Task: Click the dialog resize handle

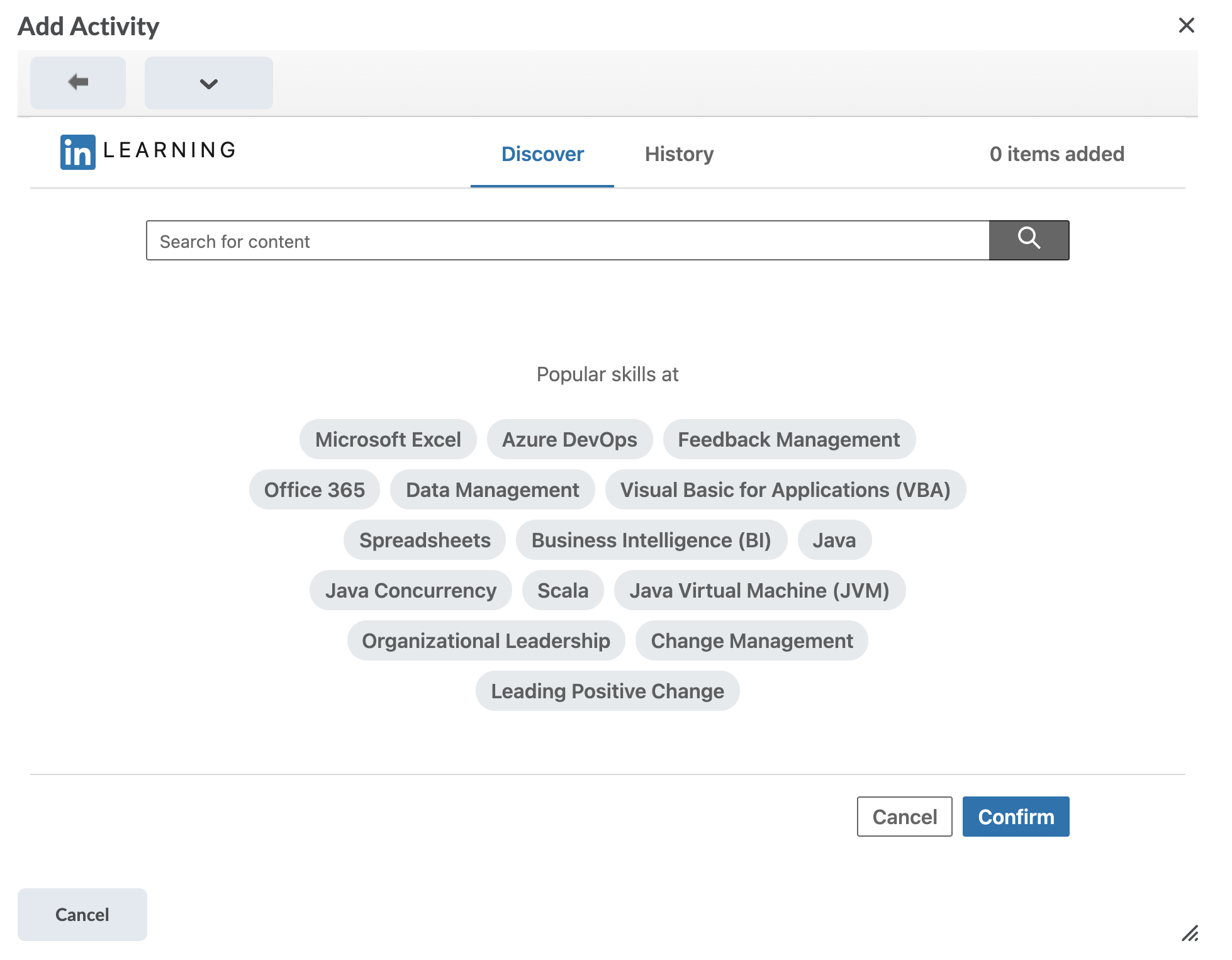Action: [1189, 933]
